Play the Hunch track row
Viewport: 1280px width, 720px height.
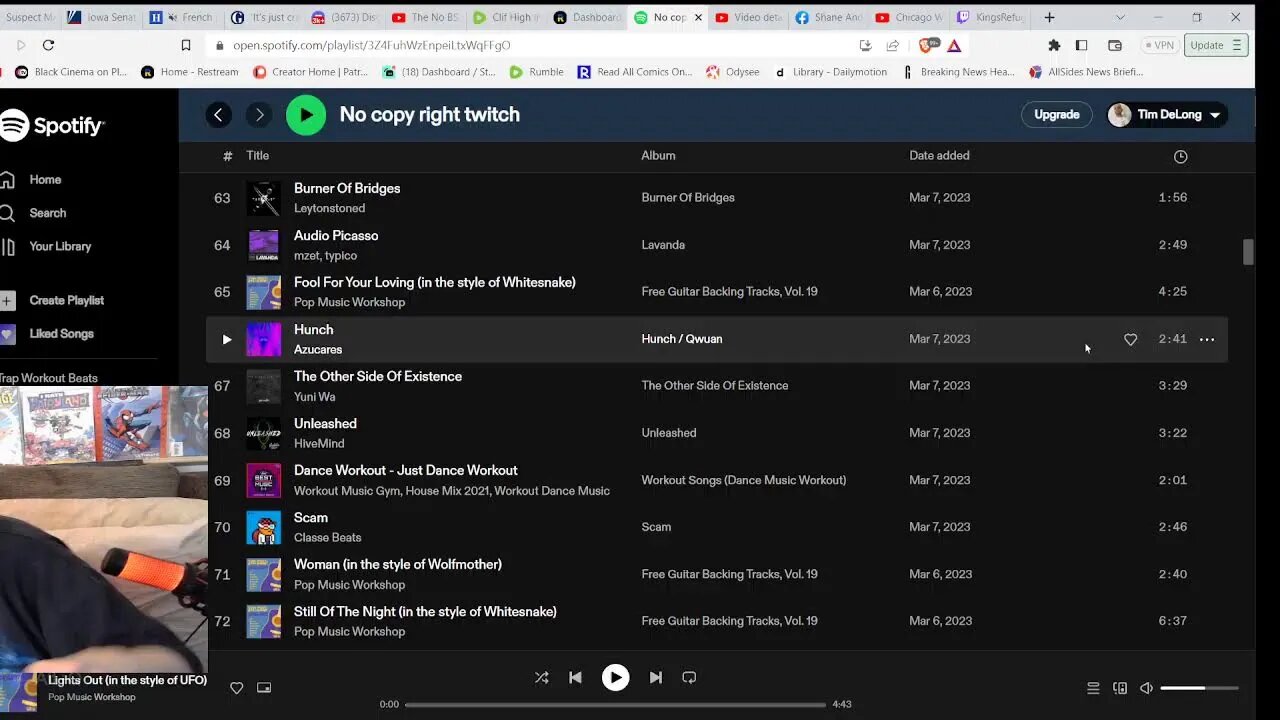tap(226, 340)
